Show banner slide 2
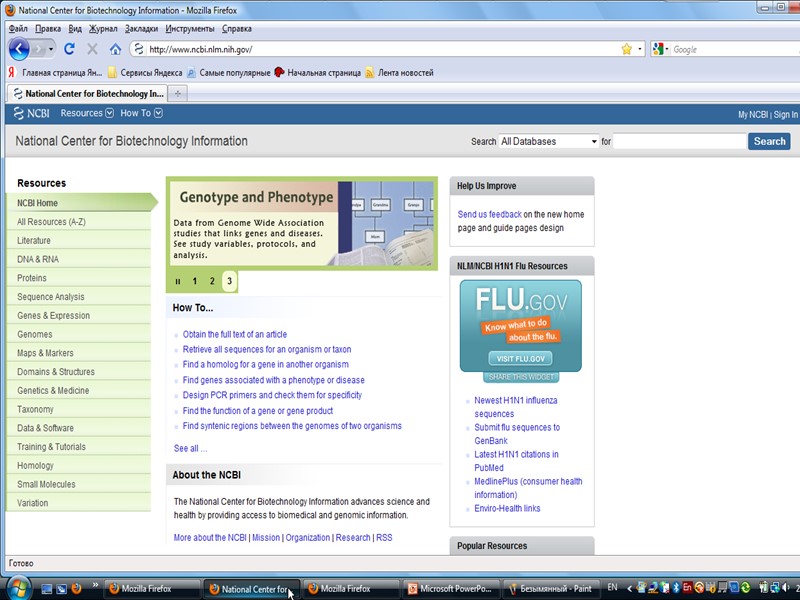This screenshot has width=800, height=600. point(212,281)
